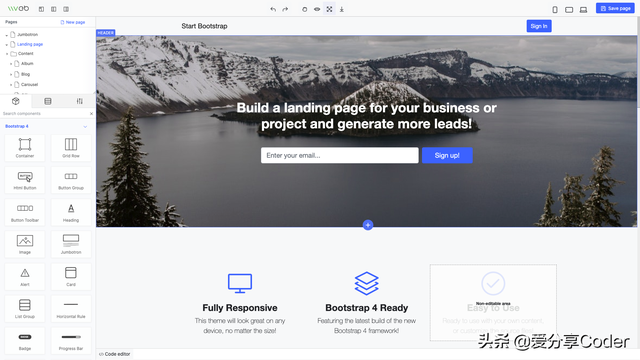640x360 pixels.
Task: Focus the Search components field
Action: click(x=44, y=113)
